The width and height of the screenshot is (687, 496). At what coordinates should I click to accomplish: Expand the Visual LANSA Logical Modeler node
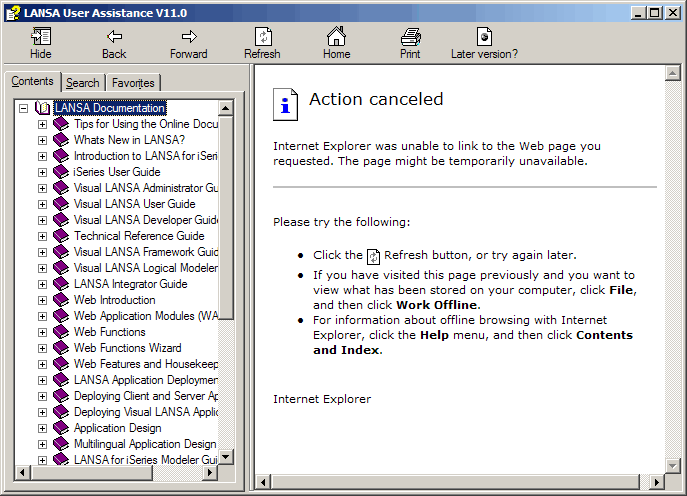tap(42, 268)
